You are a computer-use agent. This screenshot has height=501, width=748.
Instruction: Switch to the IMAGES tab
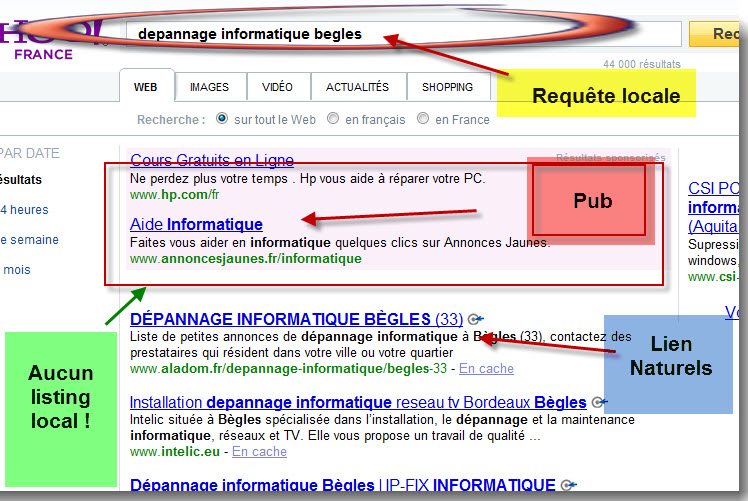(209, 87)
